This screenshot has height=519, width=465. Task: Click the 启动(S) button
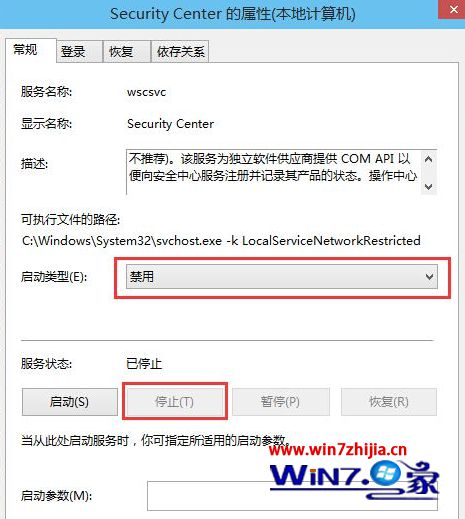coord(70,402)
